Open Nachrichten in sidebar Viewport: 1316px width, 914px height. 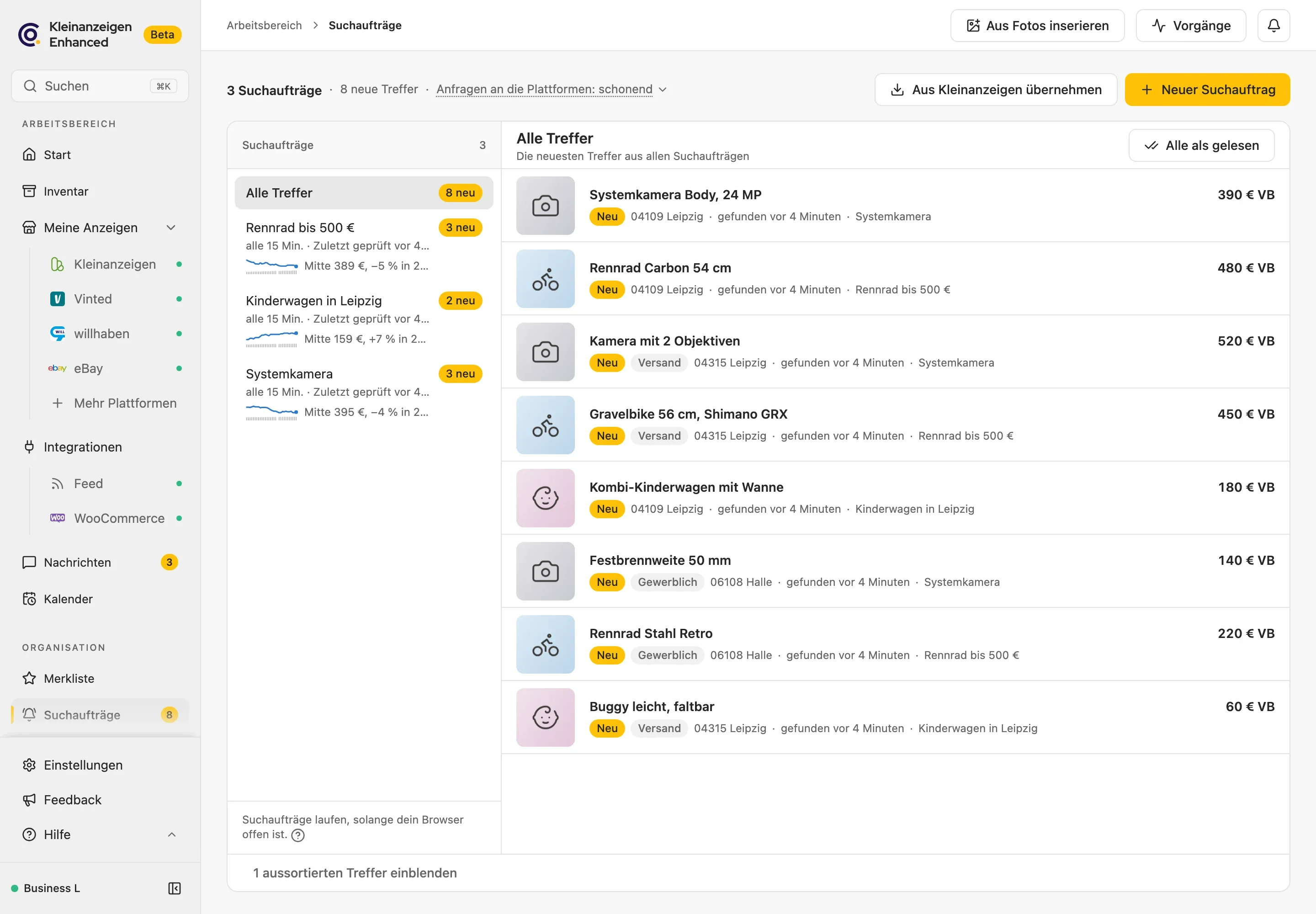click(100, 563)
